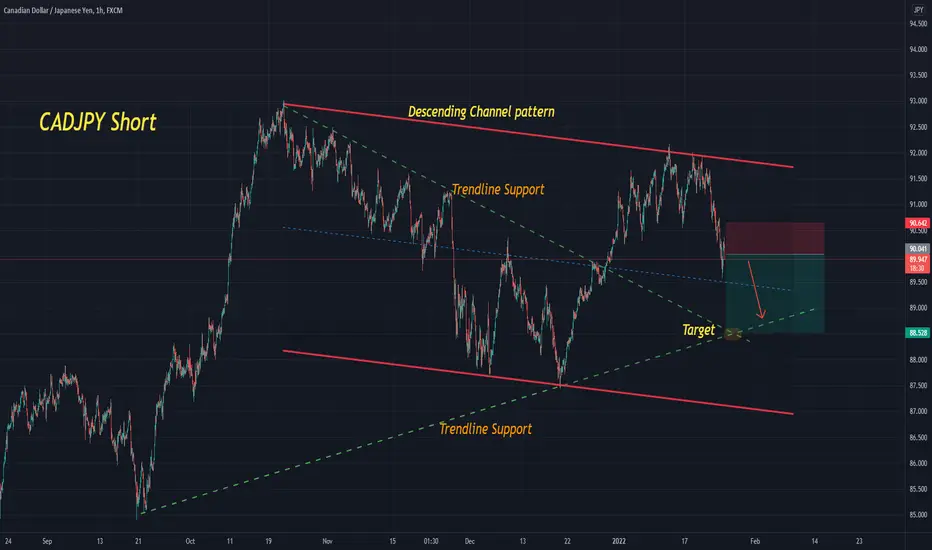Screen dimensions: 932x550
Task: Click the 93.000 price axis label
Action: click(x=918, y=101)
